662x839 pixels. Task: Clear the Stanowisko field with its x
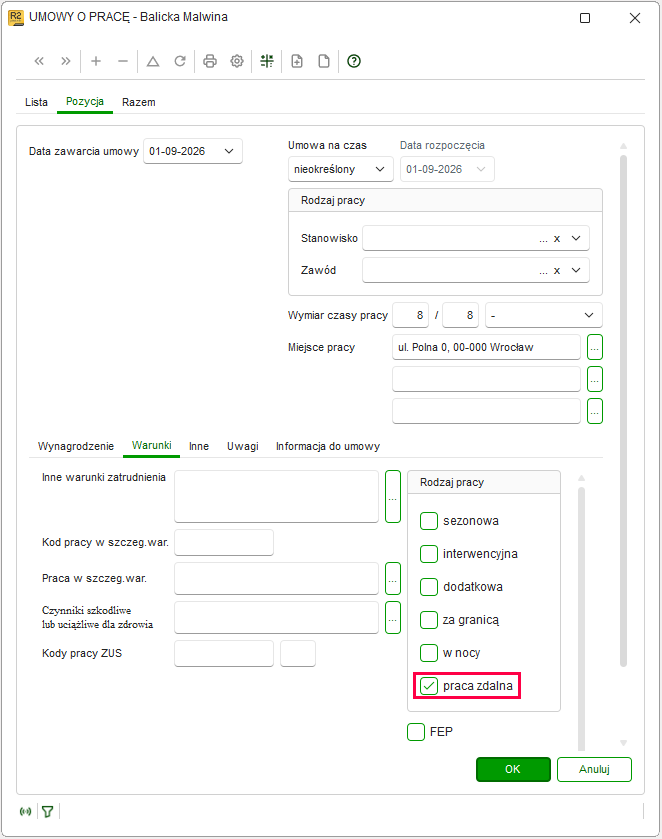(557, 239)
